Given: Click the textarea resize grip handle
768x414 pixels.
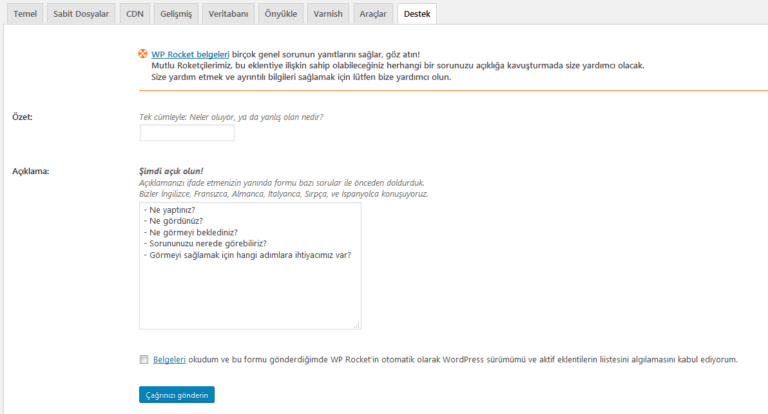Looking at the screenshot, I should (x=357, y=325).
